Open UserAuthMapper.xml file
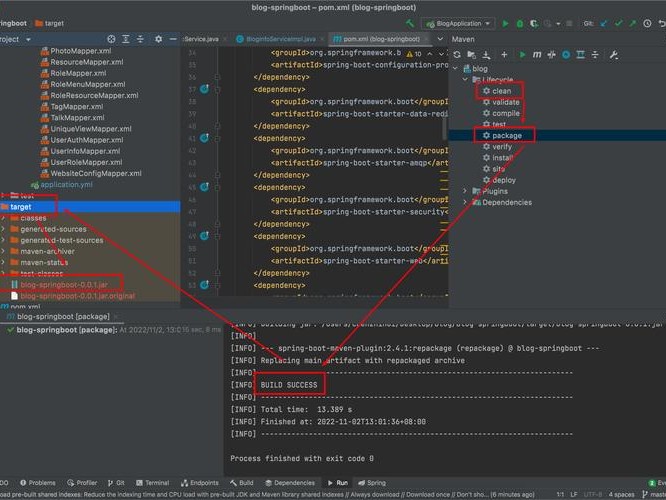 pyautogui.click(x=82, y=140)
